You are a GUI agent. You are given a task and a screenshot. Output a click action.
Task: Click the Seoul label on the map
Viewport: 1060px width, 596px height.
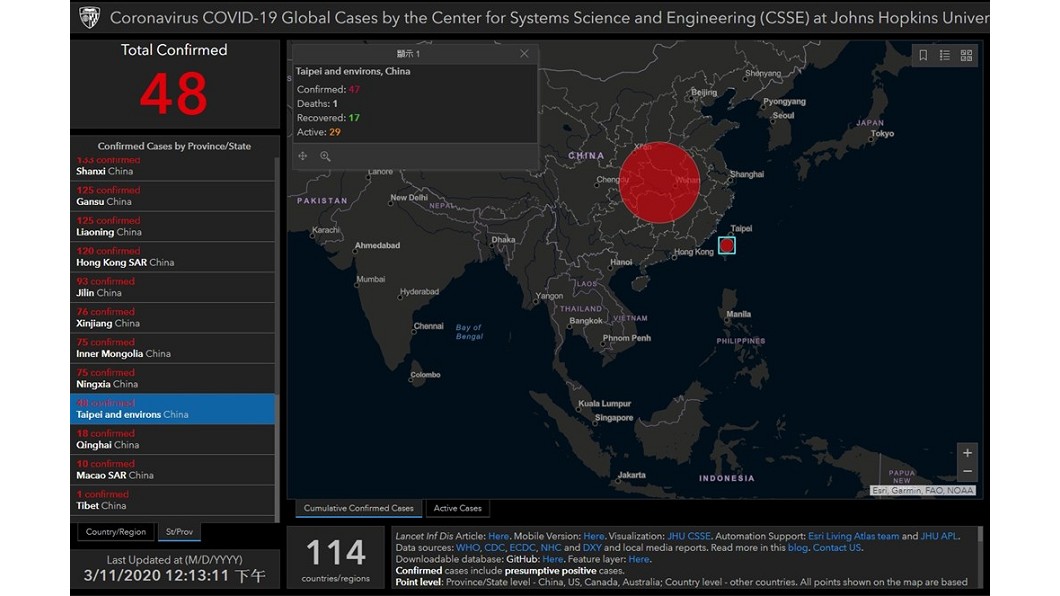(x=783, y=115)
